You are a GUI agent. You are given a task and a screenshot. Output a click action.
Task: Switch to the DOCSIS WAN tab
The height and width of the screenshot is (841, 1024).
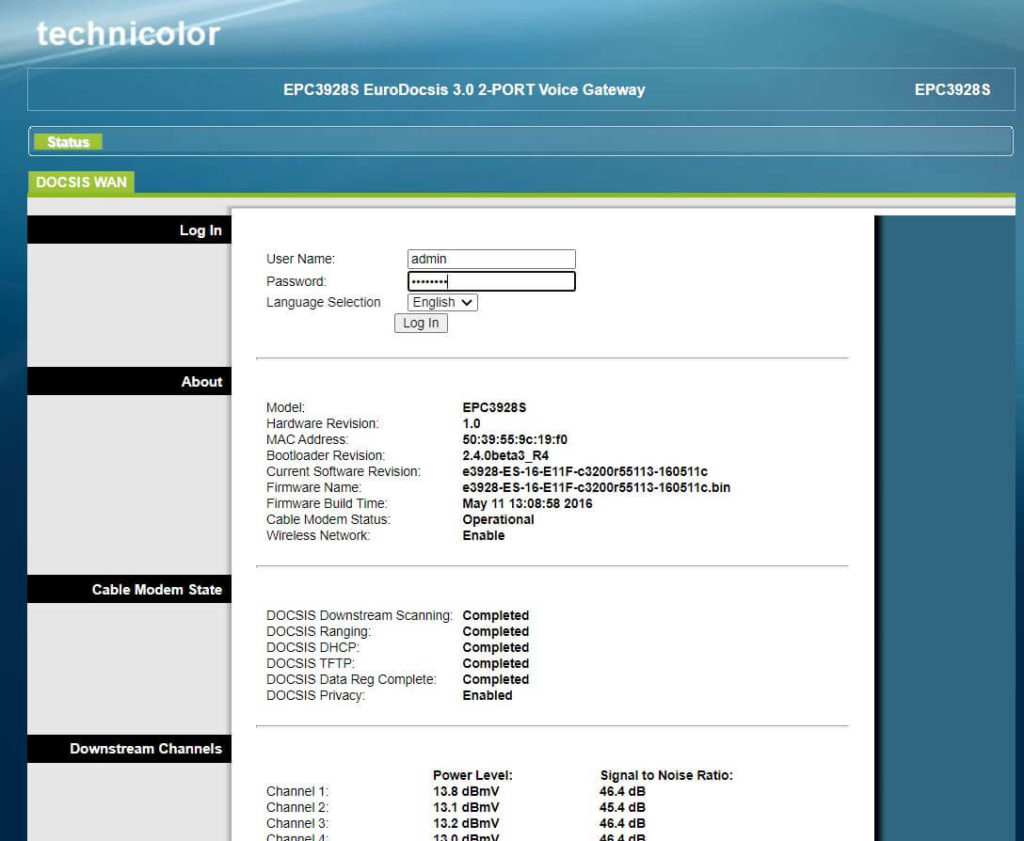tap(81, 182)
